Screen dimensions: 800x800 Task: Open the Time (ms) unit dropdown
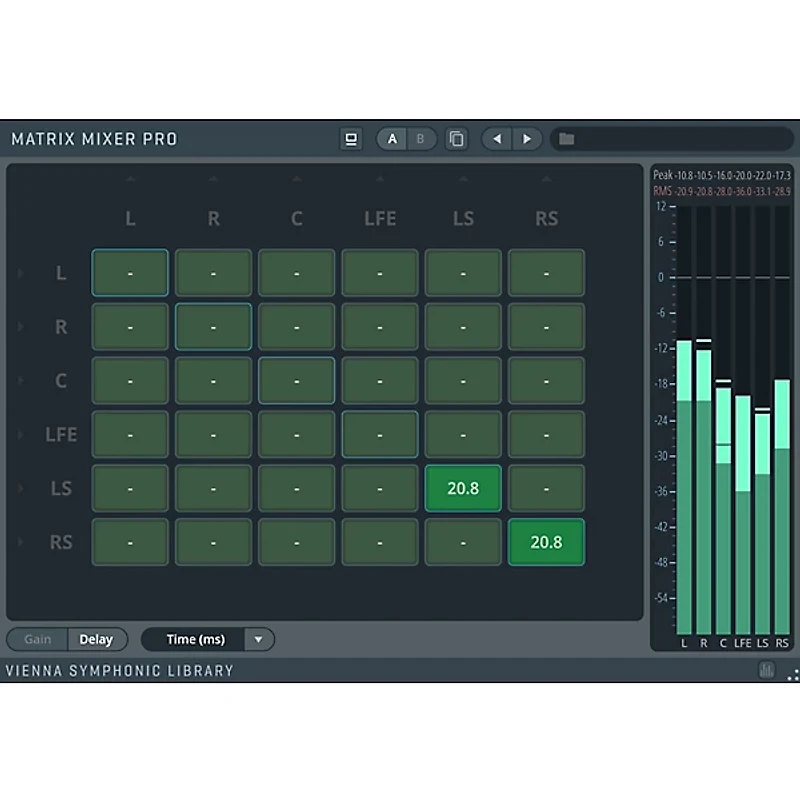click(258, 639)
